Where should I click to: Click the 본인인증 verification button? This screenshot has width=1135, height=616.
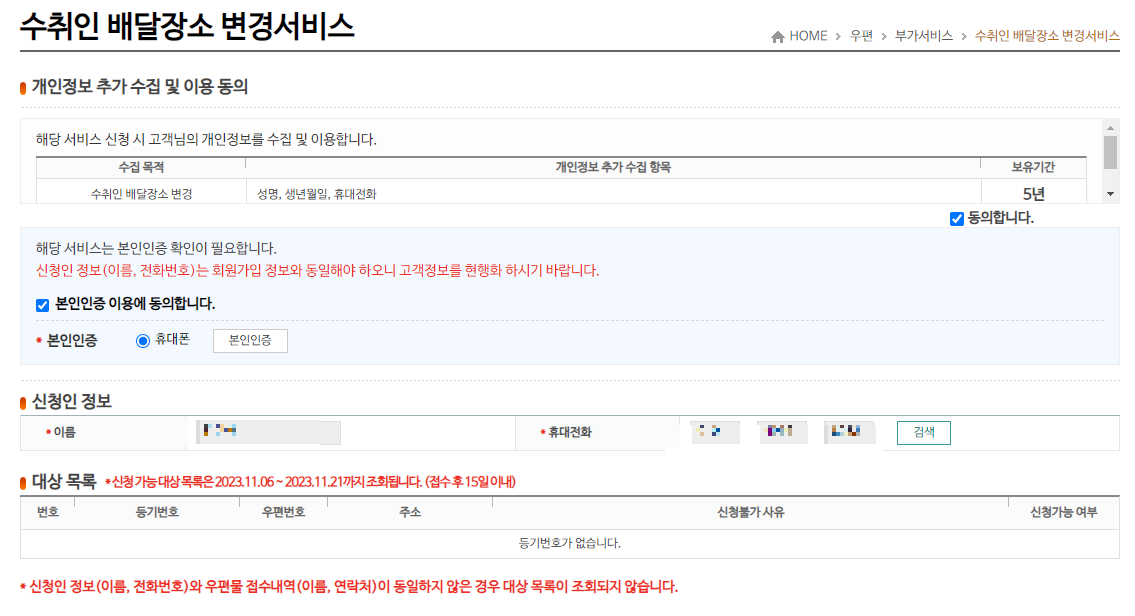[x=250, y=340]
